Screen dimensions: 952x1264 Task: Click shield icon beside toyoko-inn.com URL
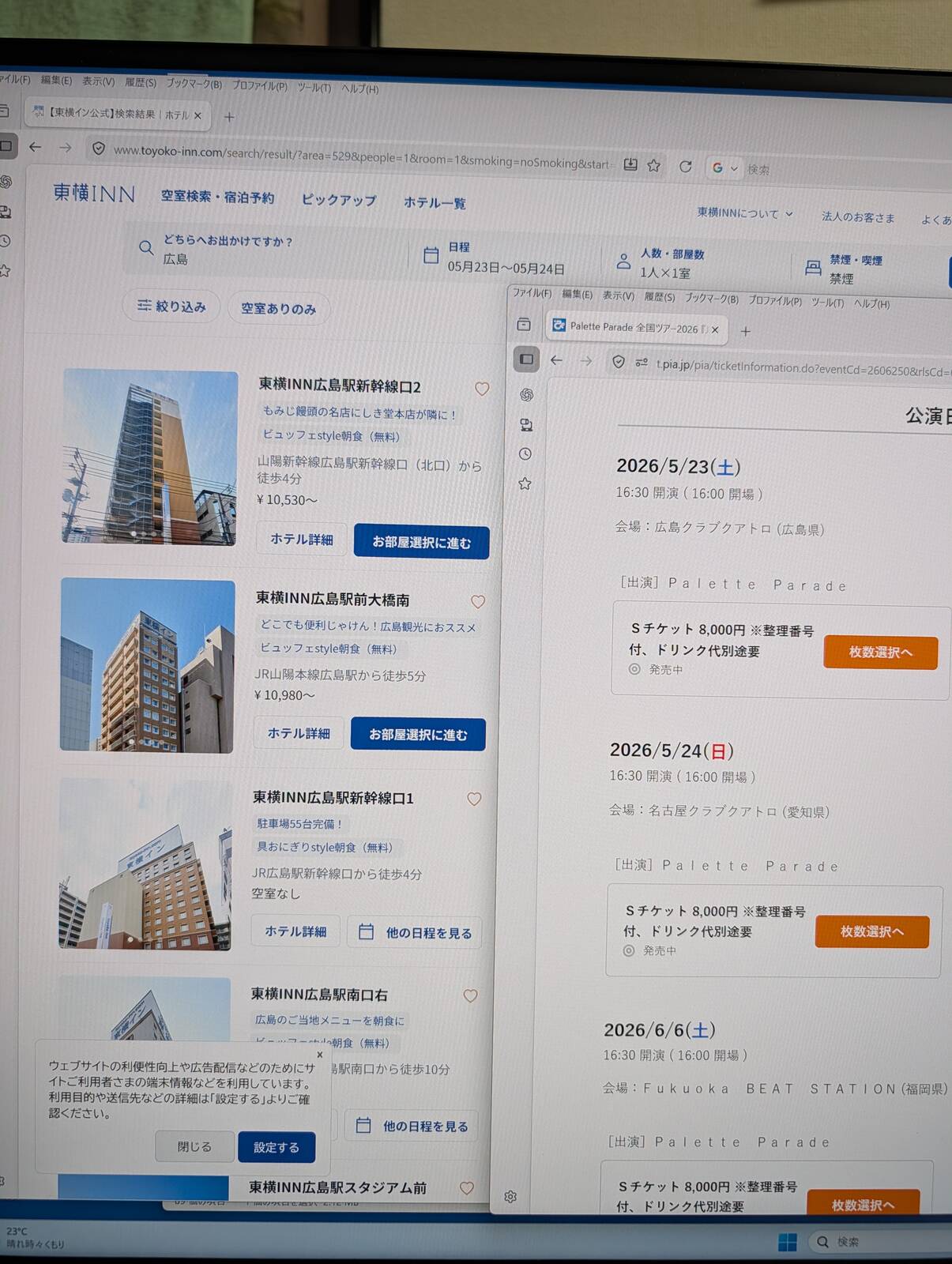99,149
